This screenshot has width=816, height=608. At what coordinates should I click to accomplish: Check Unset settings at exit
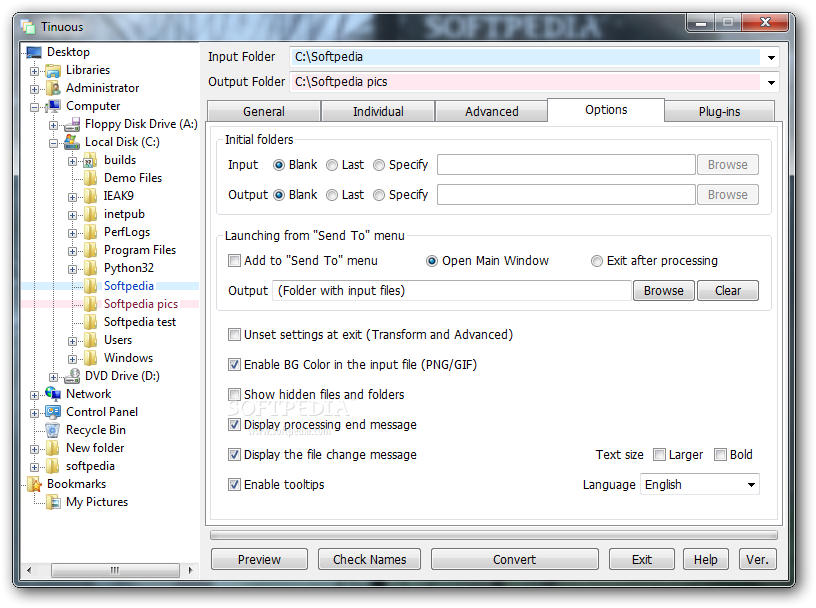pos(234,335)
